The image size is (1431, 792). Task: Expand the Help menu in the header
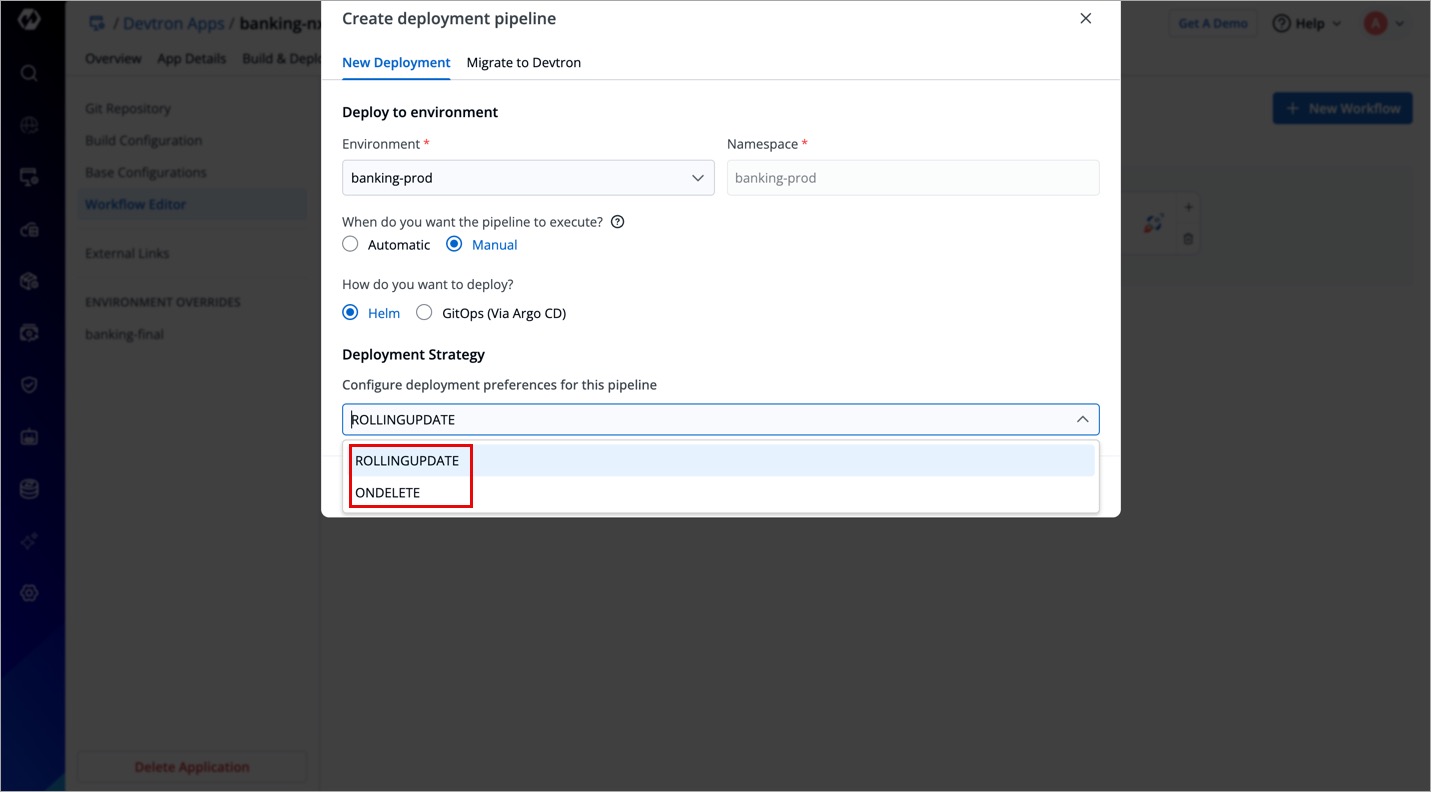point(1307,24)
